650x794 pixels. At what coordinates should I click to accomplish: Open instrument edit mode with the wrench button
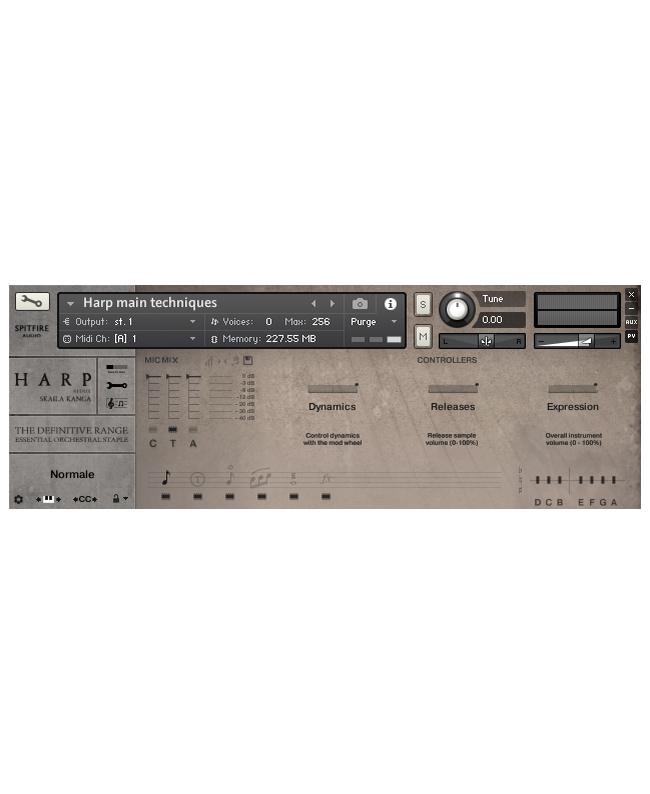[x=32, y=302]
